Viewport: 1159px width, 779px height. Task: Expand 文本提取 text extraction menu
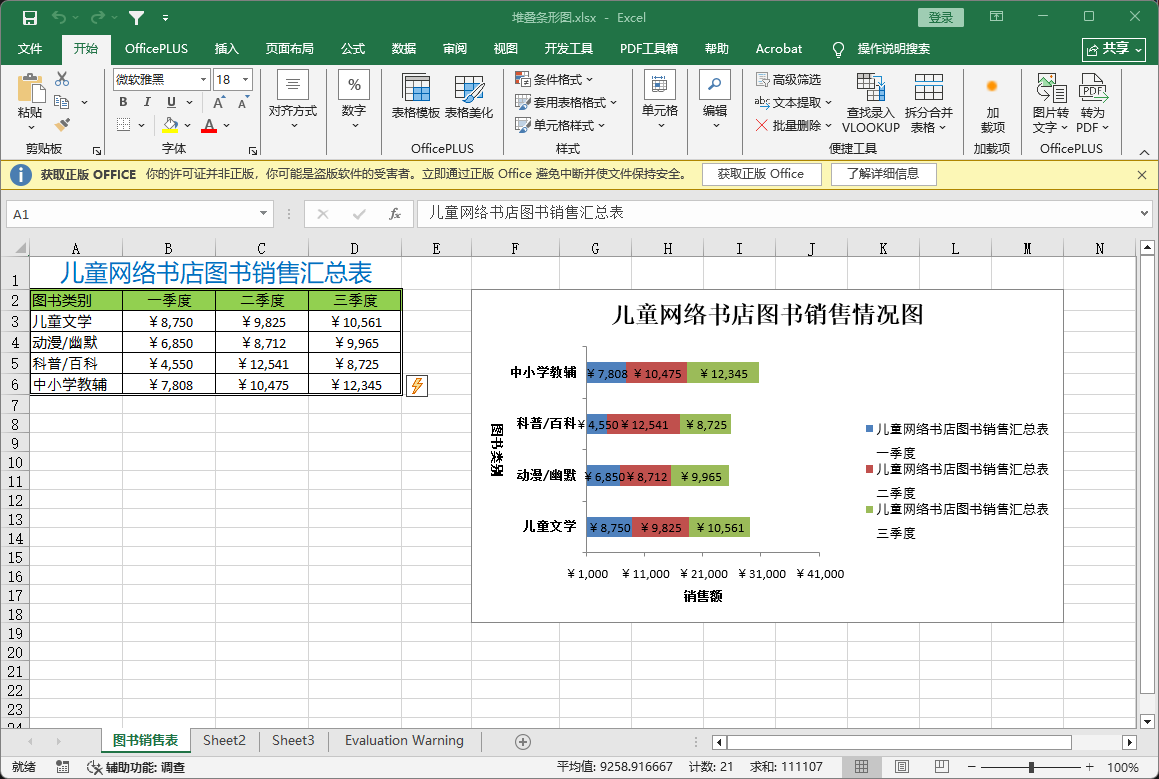[793, 102]
